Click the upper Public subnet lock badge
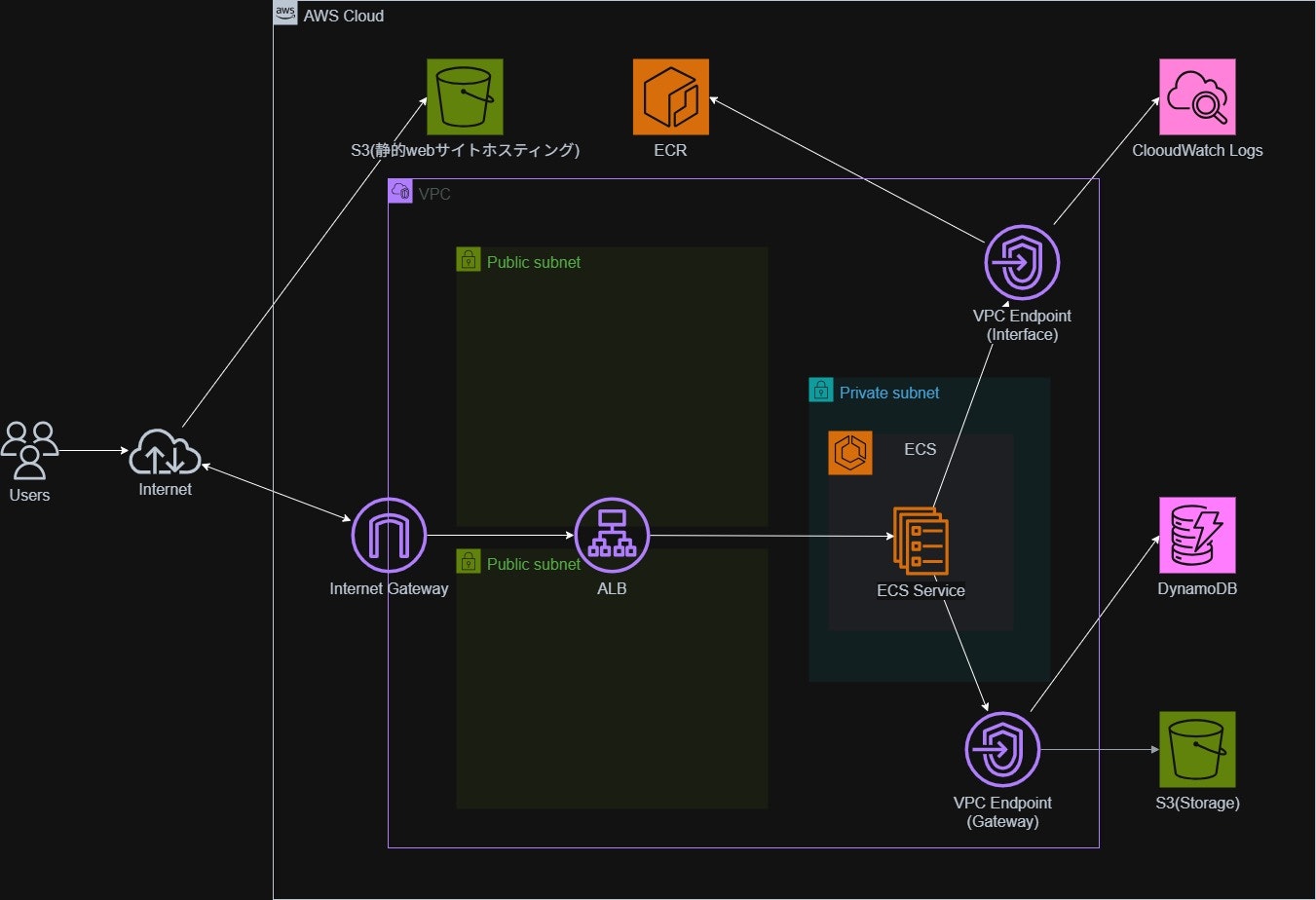The image size is (1316, 900). (469, 259)
